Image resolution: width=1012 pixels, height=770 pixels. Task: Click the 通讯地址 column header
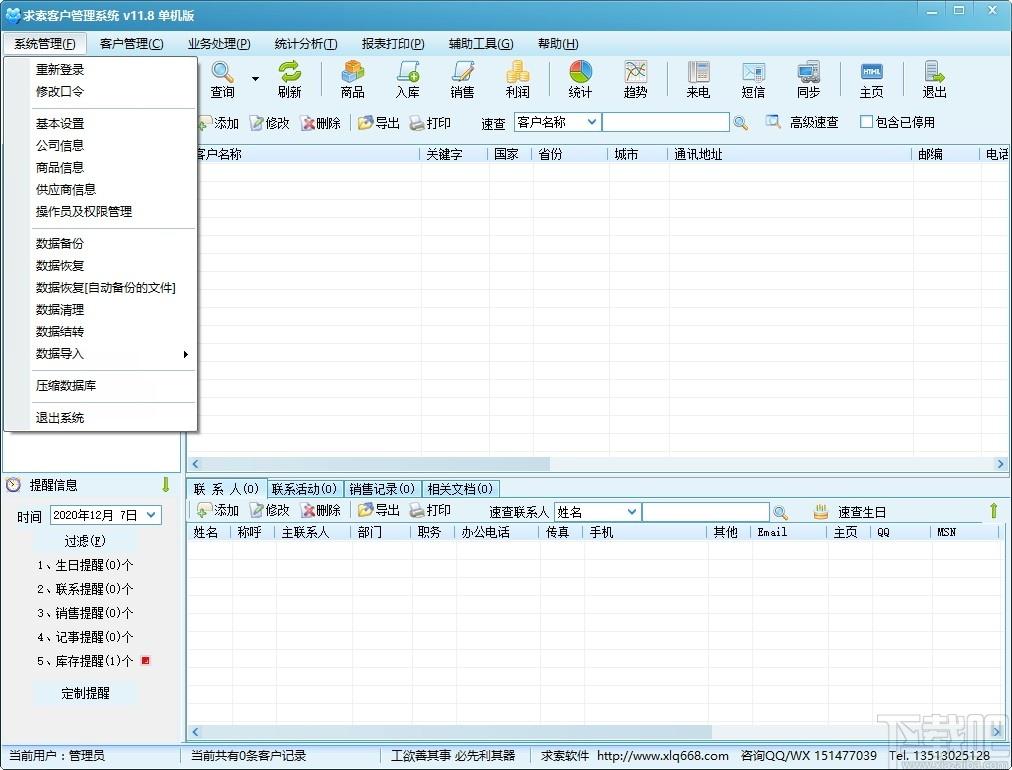pyautogui.click(x=791, y=154)
